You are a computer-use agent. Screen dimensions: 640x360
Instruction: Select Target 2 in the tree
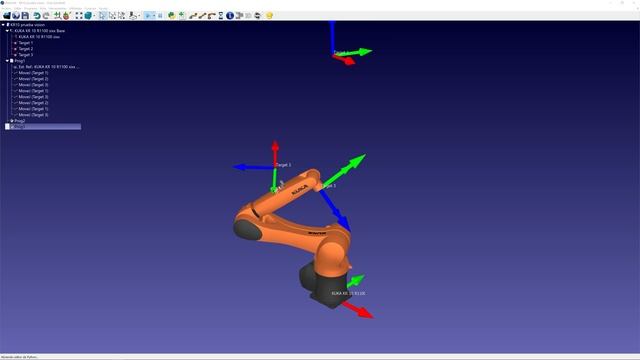point(26,49)
